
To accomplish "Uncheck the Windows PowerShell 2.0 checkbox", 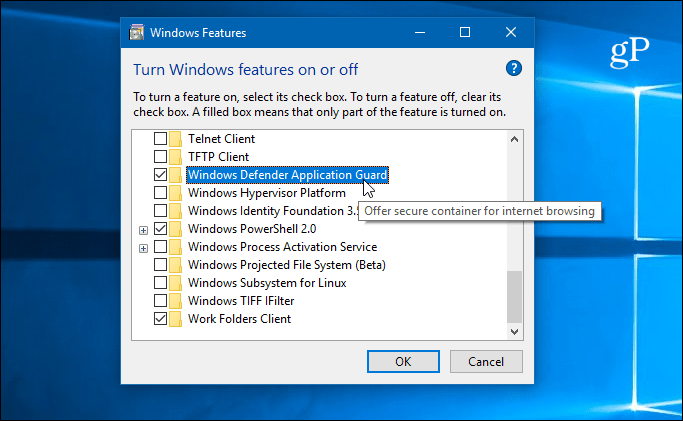I will (160, 229).
